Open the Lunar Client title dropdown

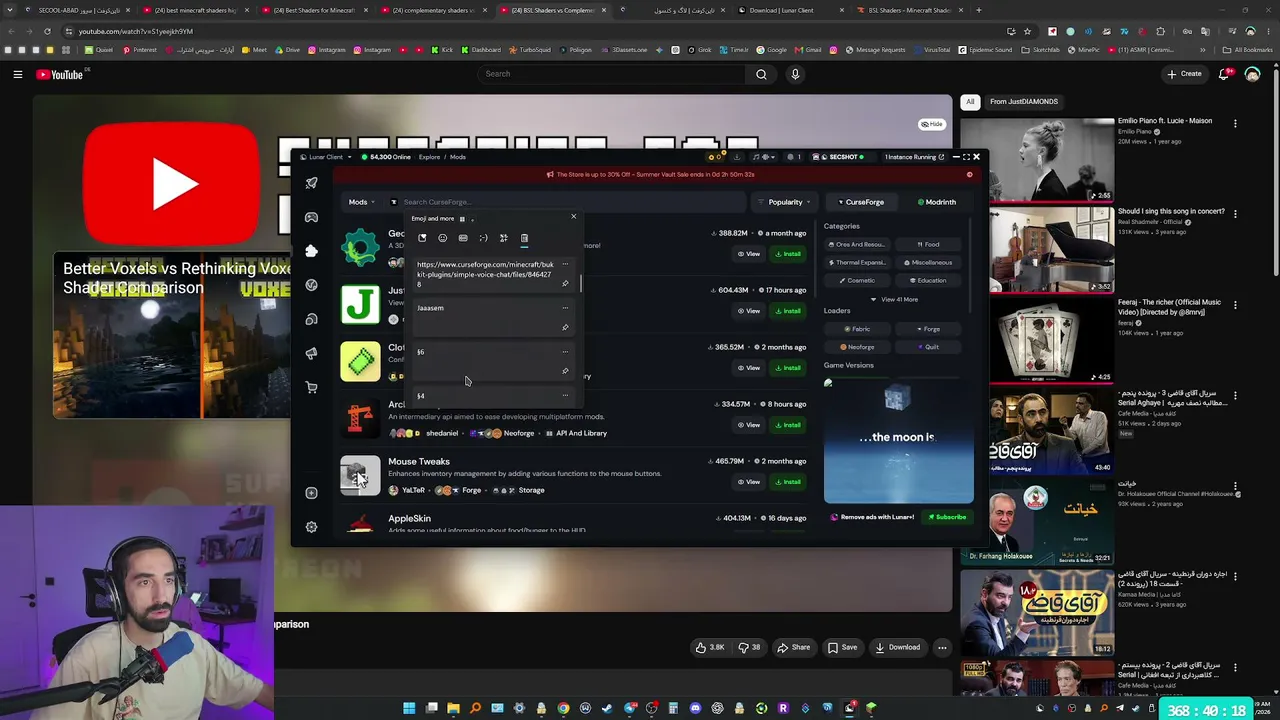coord(326,157)
